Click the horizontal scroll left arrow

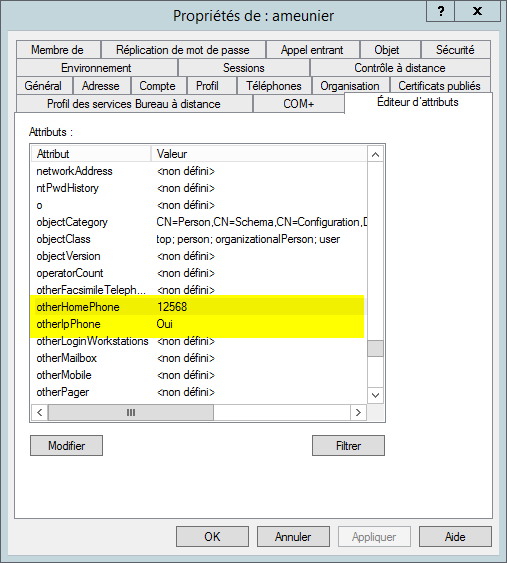tap(39, 412)
